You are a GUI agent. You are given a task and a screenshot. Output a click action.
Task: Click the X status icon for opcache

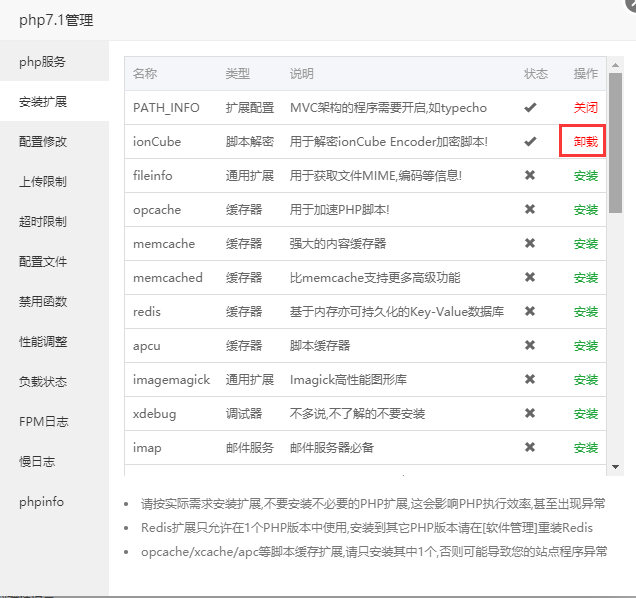530,209
